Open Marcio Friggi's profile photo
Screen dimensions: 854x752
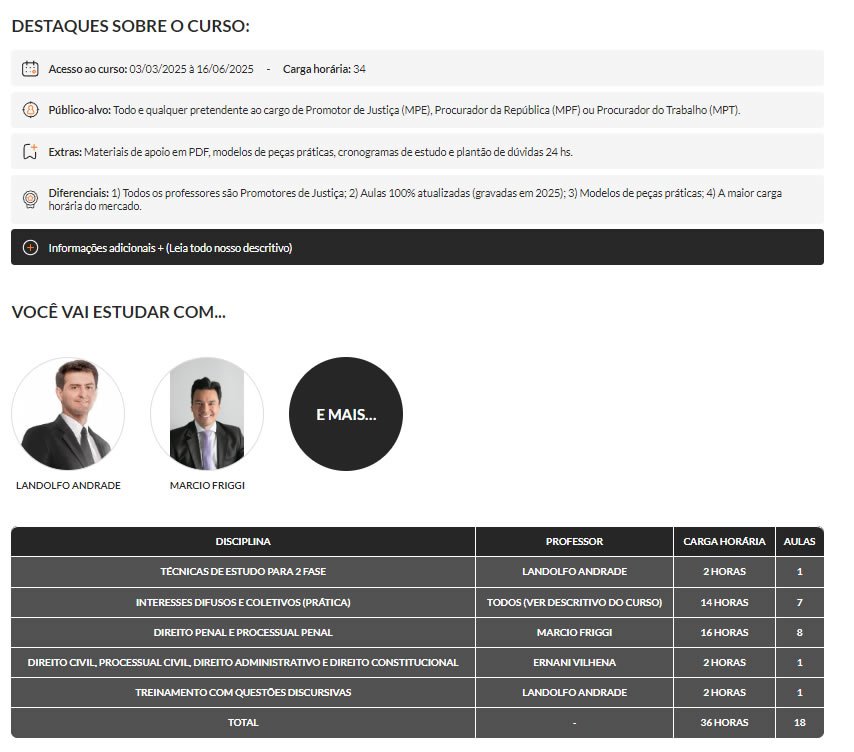(207, 414)
